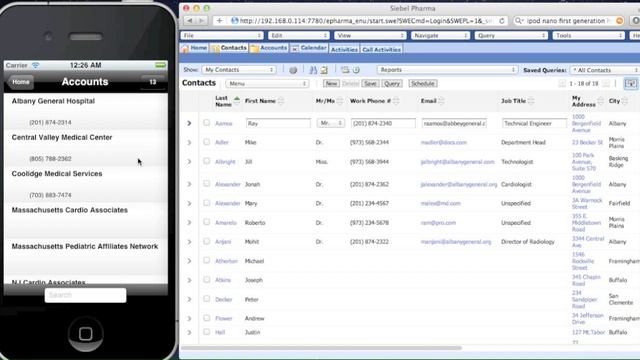Click the Contacts tab icon

coord(215,49)
